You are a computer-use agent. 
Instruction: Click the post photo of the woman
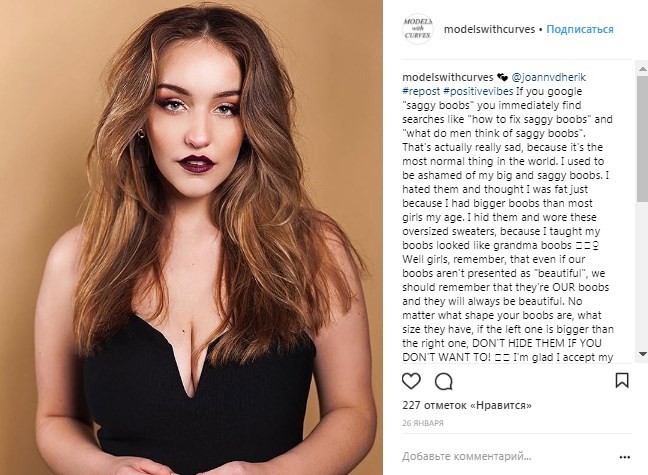click(x=188, y=237)
